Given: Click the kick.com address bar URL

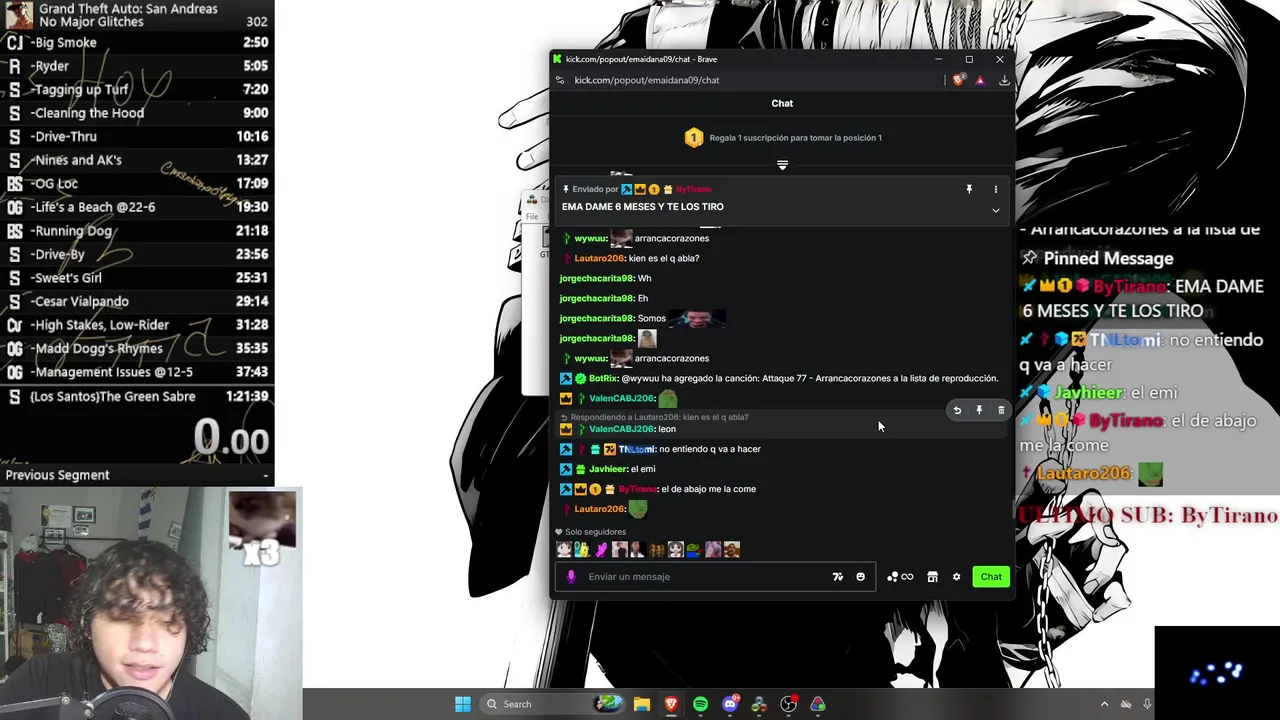Looking at the screenshot, I should pyautogui.click(x=647, y=80).
